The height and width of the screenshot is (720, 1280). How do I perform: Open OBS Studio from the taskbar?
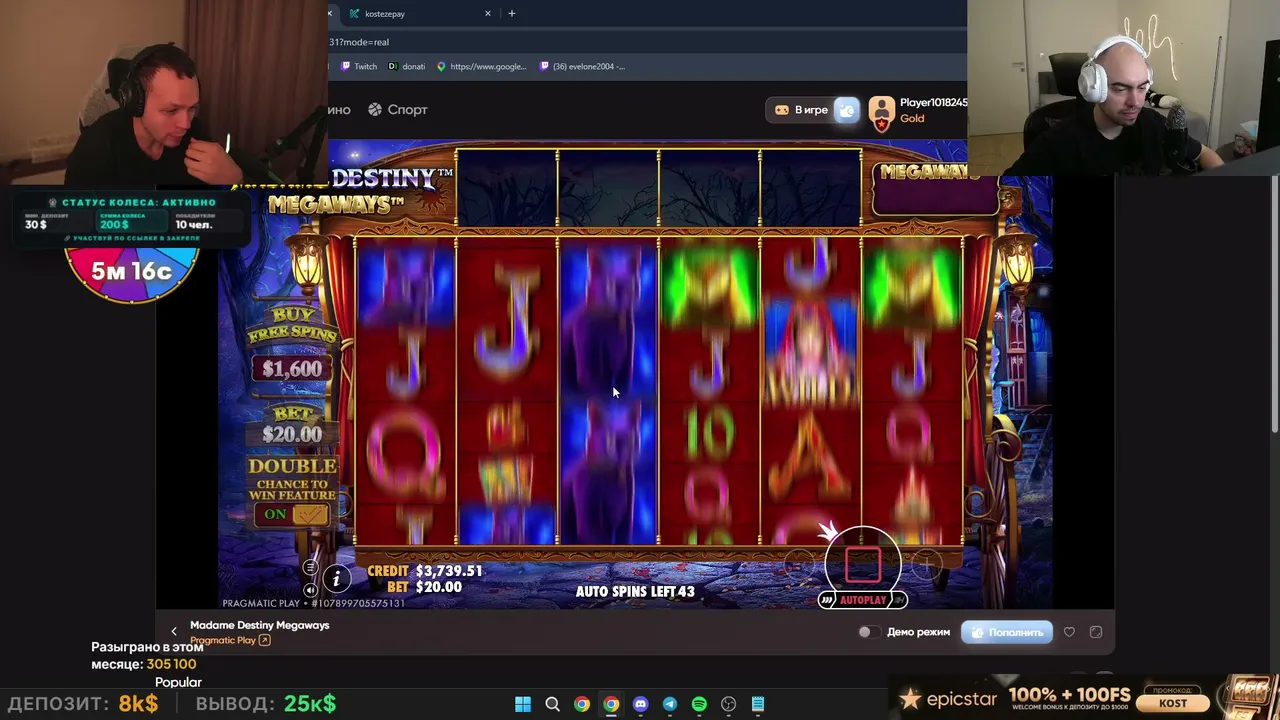(x=729, y=704)
